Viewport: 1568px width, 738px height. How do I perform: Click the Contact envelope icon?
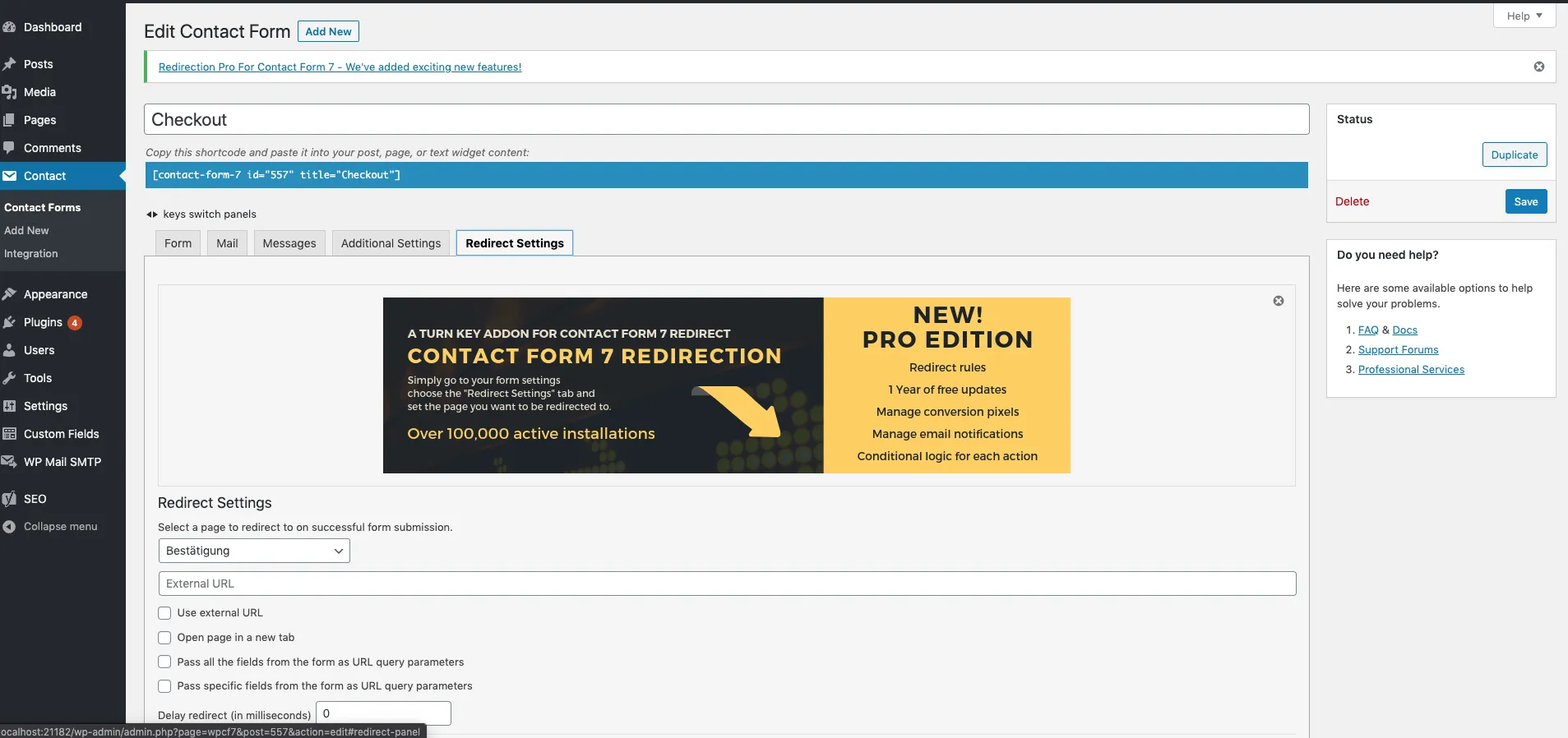point(9,176)
